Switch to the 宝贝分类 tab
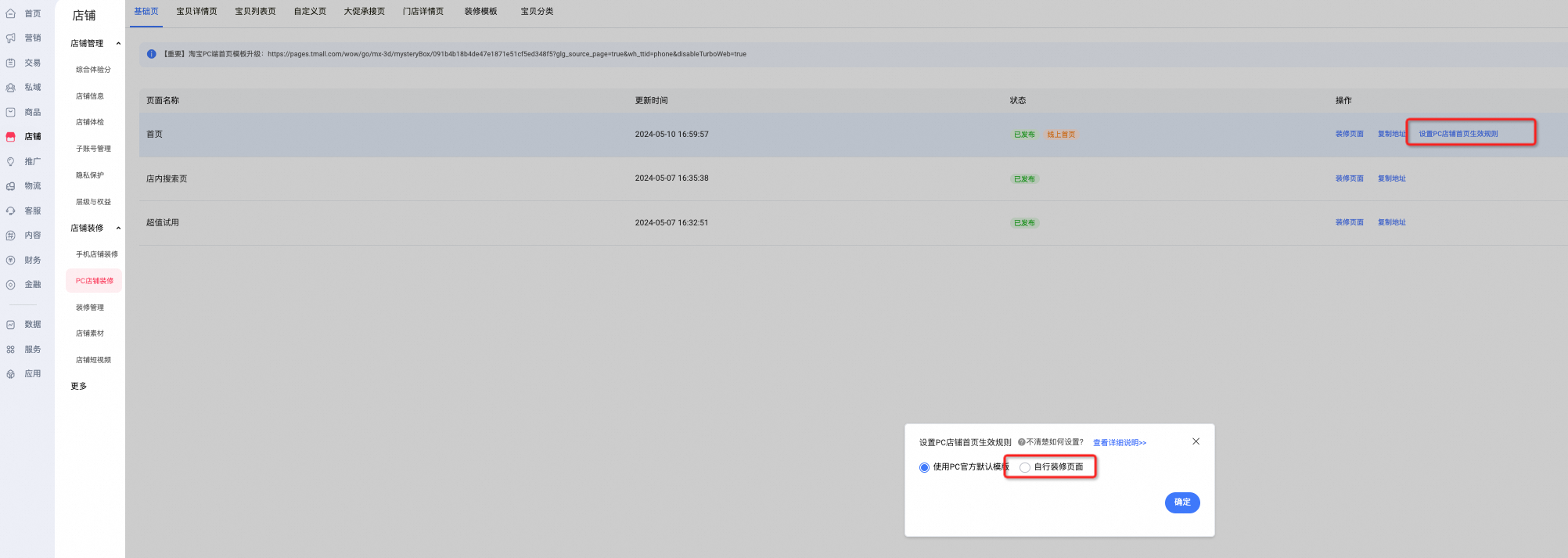The width and height of the screenshot is (1568, 558). (537, 12)
